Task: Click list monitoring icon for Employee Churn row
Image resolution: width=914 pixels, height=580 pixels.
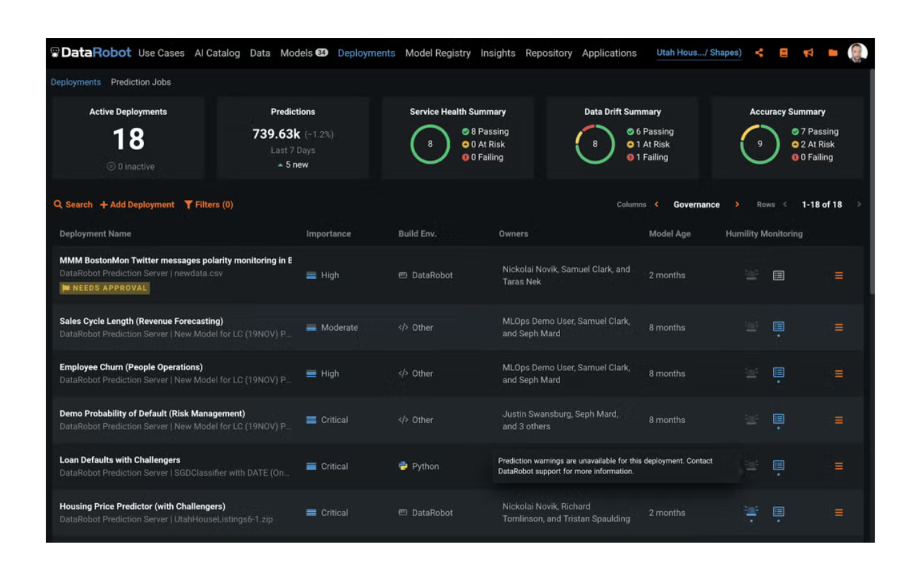Action: [778, 372]
